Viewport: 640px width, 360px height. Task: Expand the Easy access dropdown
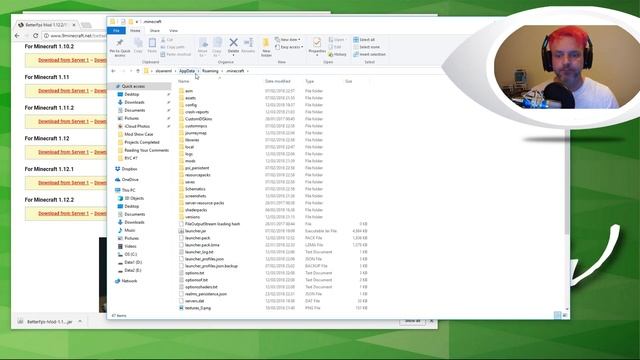tap(289, 47)
